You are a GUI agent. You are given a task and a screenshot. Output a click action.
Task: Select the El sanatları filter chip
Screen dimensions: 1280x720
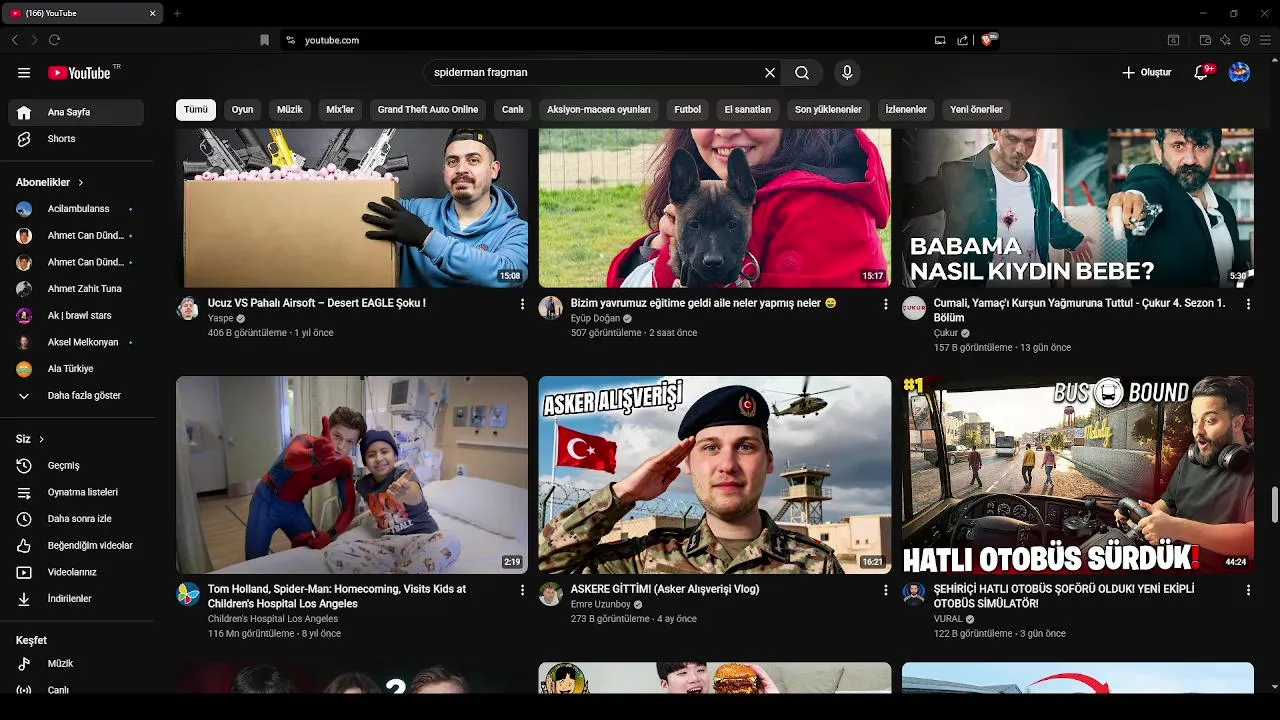[748, 110]
